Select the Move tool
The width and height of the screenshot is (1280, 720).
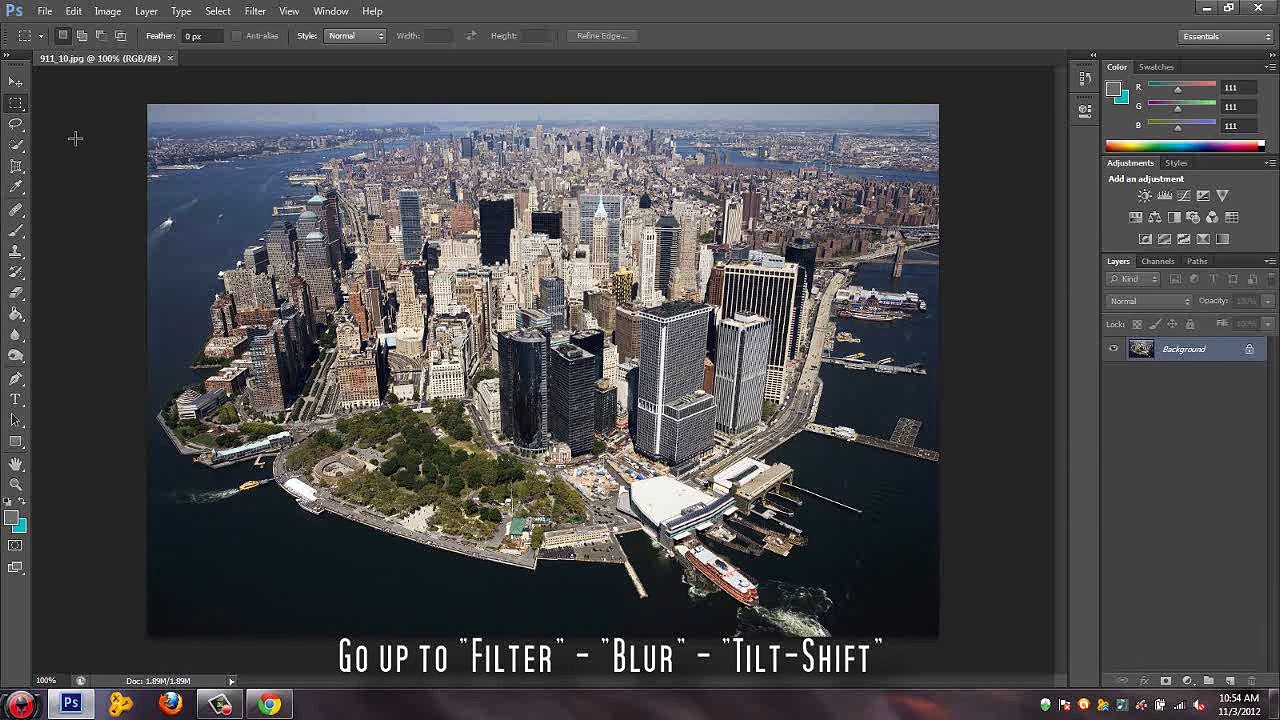pyautogui.click(x=16, y=82)
